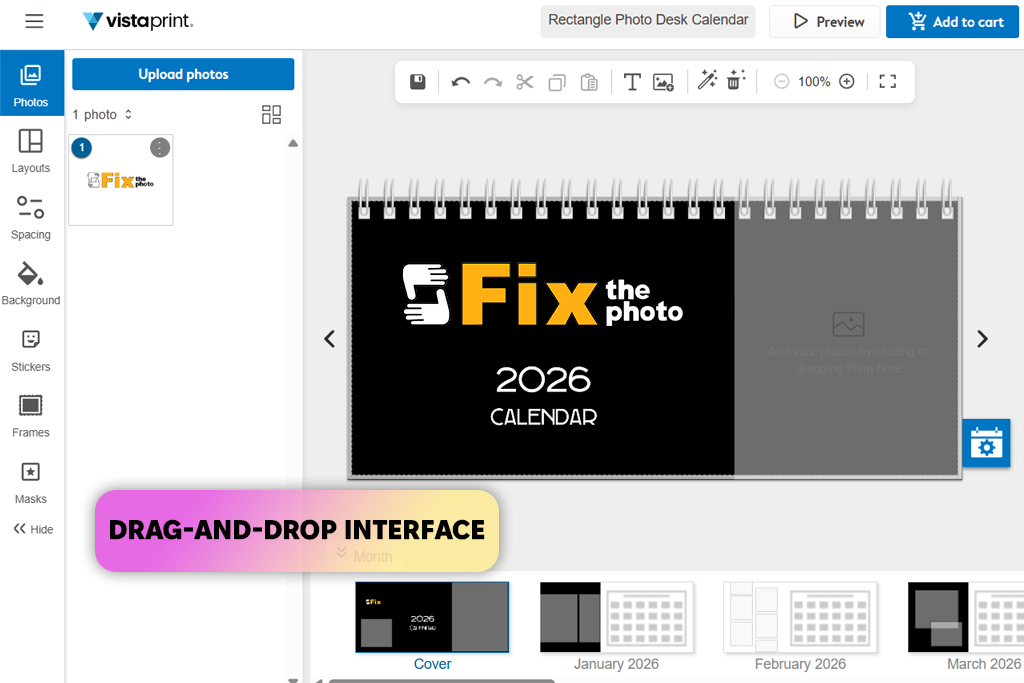The height and width of the screenshot is (683, 1024).
Task: Open the Stickers panel
Action: point(31,350)
